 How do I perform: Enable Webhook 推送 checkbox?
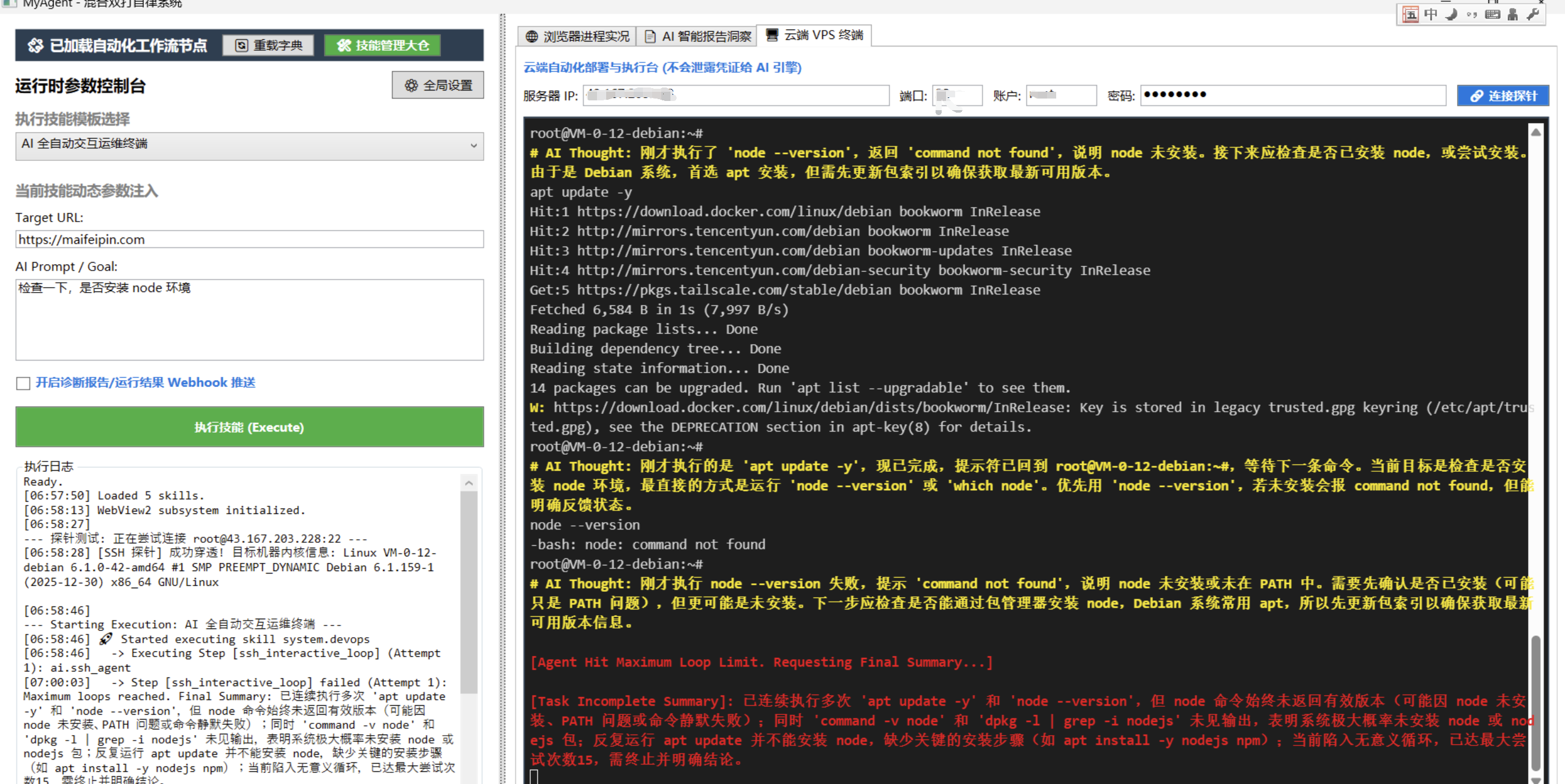click(23, 383)
